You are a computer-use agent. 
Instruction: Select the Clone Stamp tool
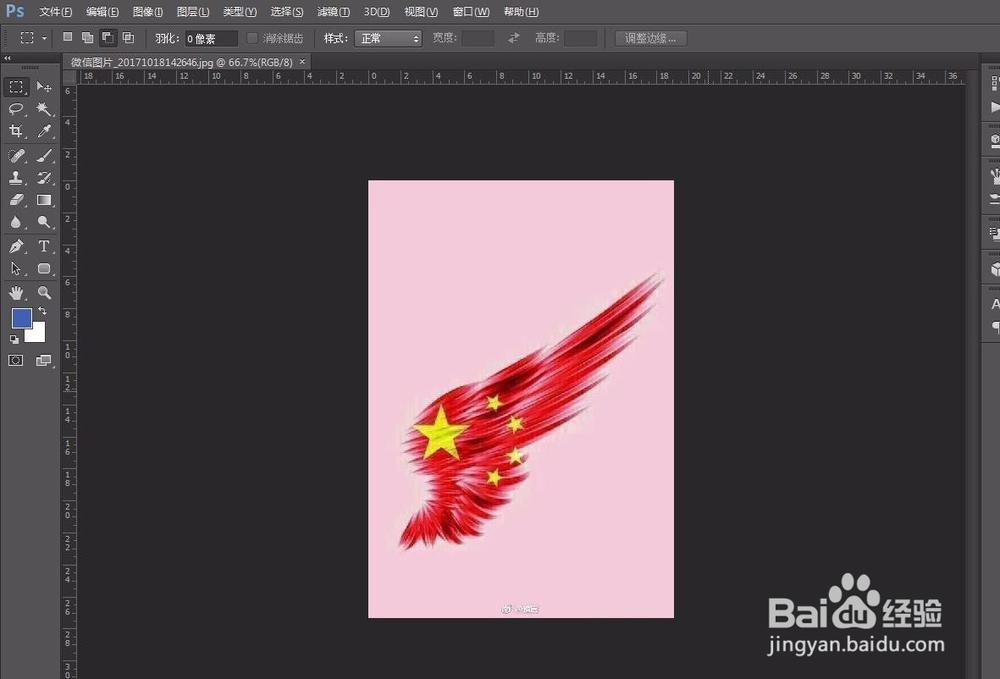[16, 178]
